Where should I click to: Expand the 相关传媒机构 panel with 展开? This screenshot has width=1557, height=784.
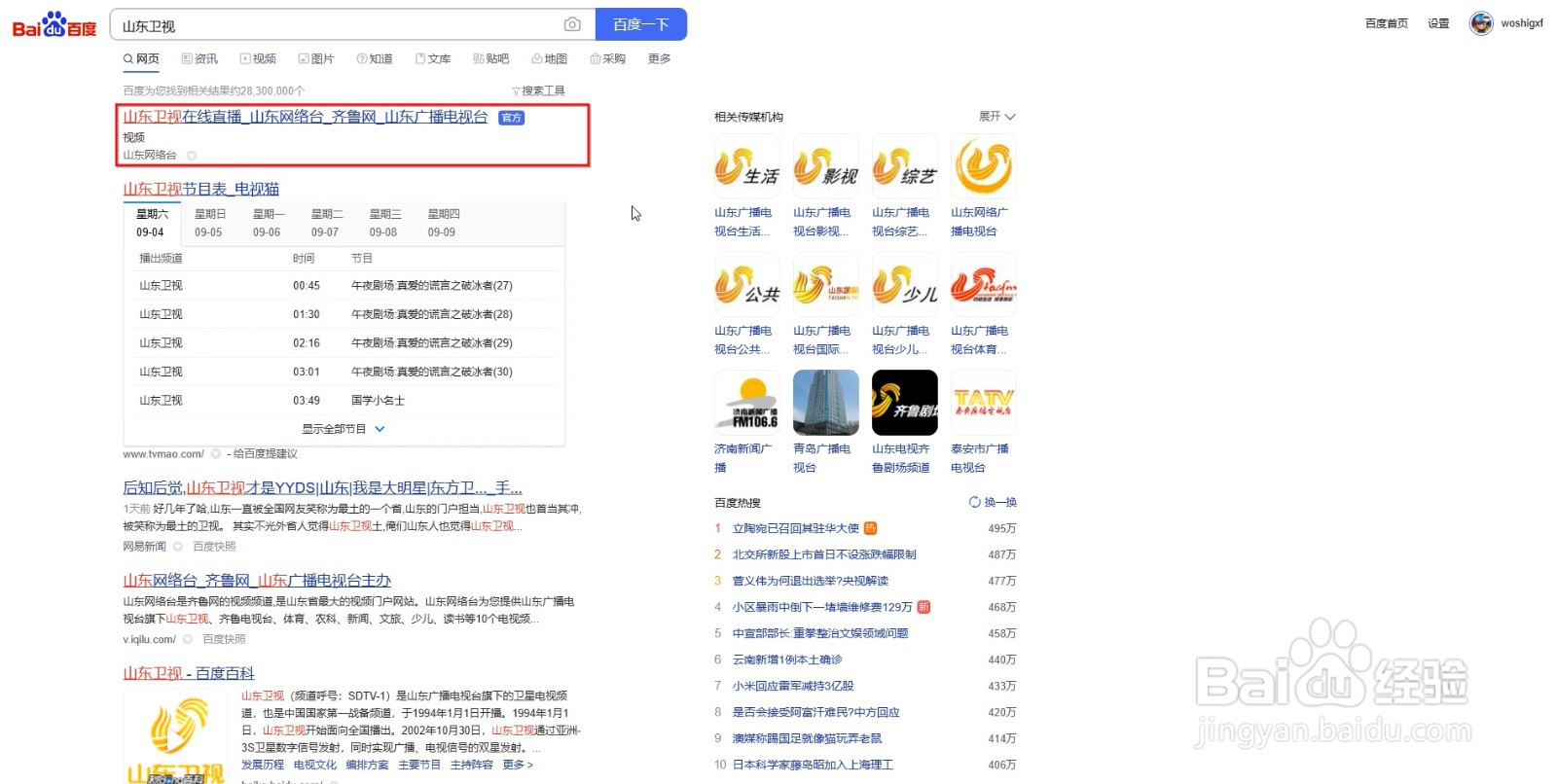click(997, 117)
